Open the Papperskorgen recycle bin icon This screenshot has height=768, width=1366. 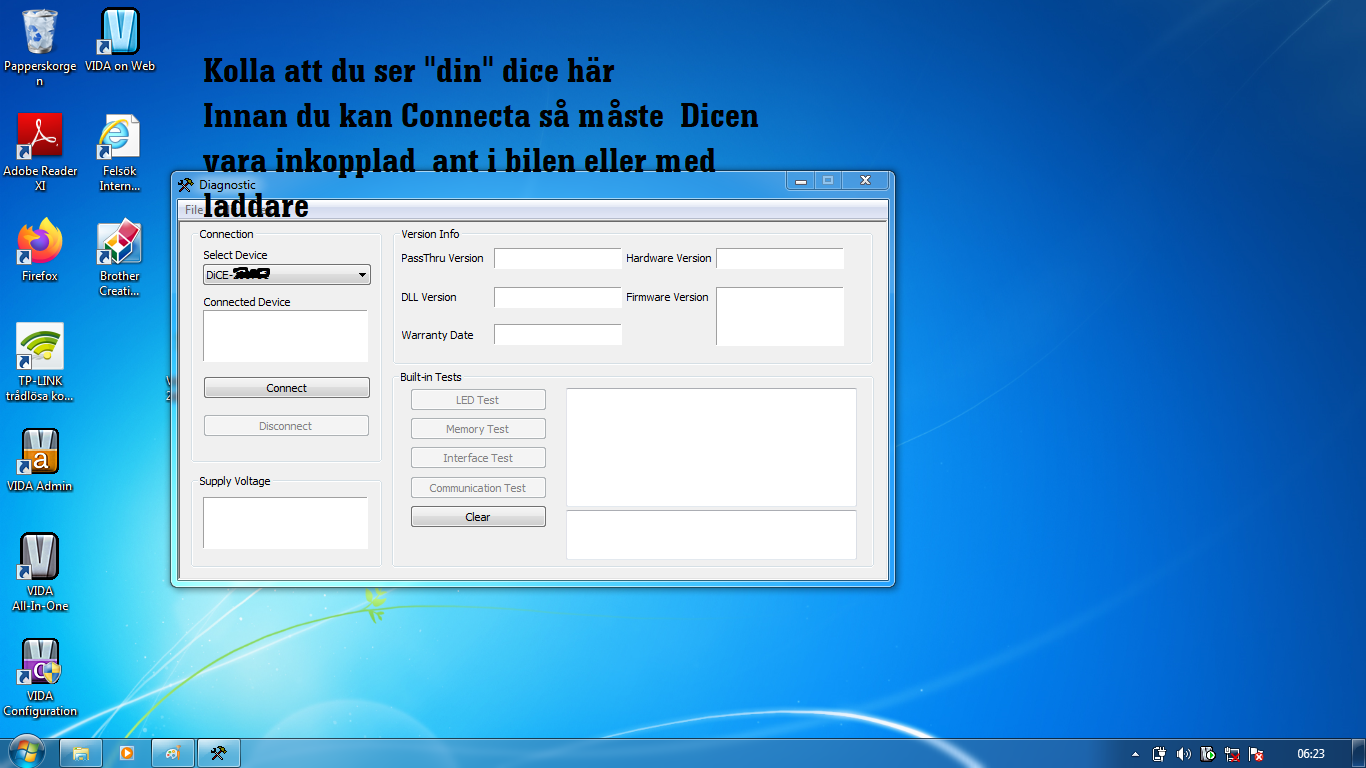pos(40,47)
